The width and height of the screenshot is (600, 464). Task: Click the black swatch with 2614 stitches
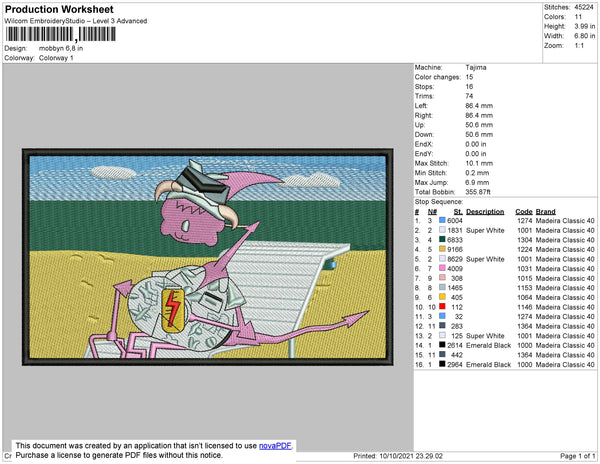pyautogui.click(x=442, y=345)
